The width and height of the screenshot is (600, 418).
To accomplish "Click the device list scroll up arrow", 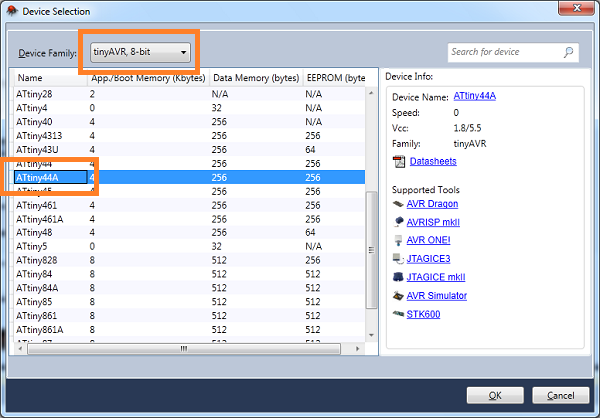I will pyautogui.click(x=371, y=93).
